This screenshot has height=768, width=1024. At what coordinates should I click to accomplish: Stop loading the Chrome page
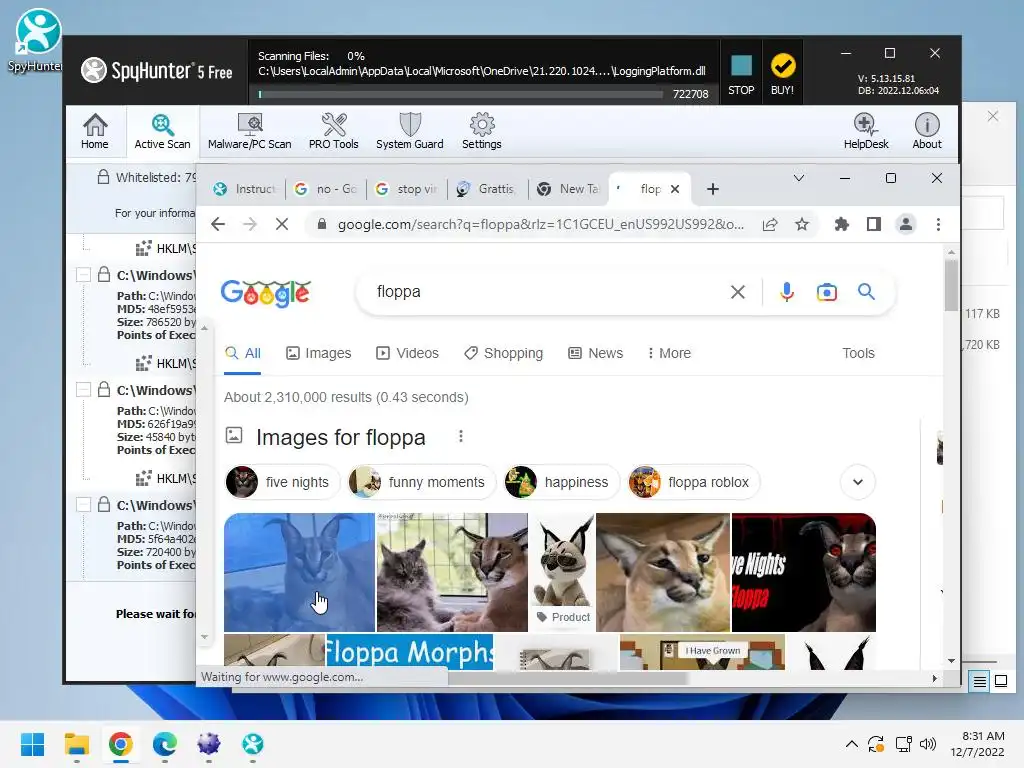(282, 225)
